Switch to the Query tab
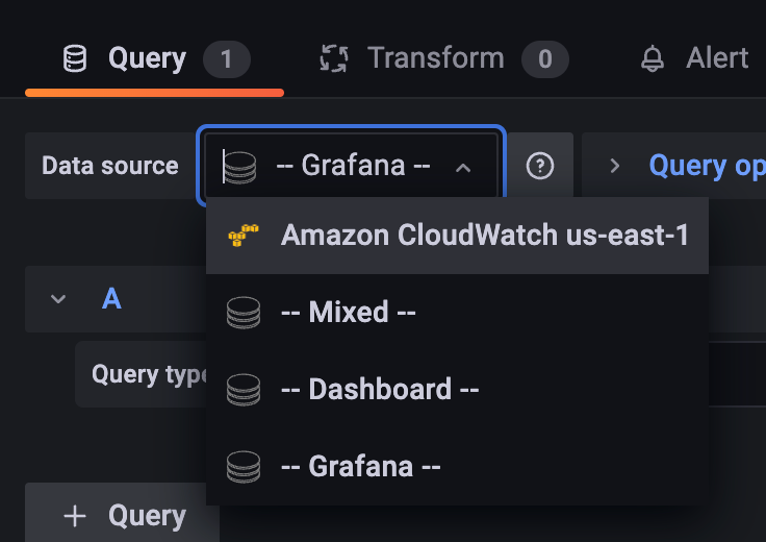This screenshot has width=766, height=543. tap(154, 59)
